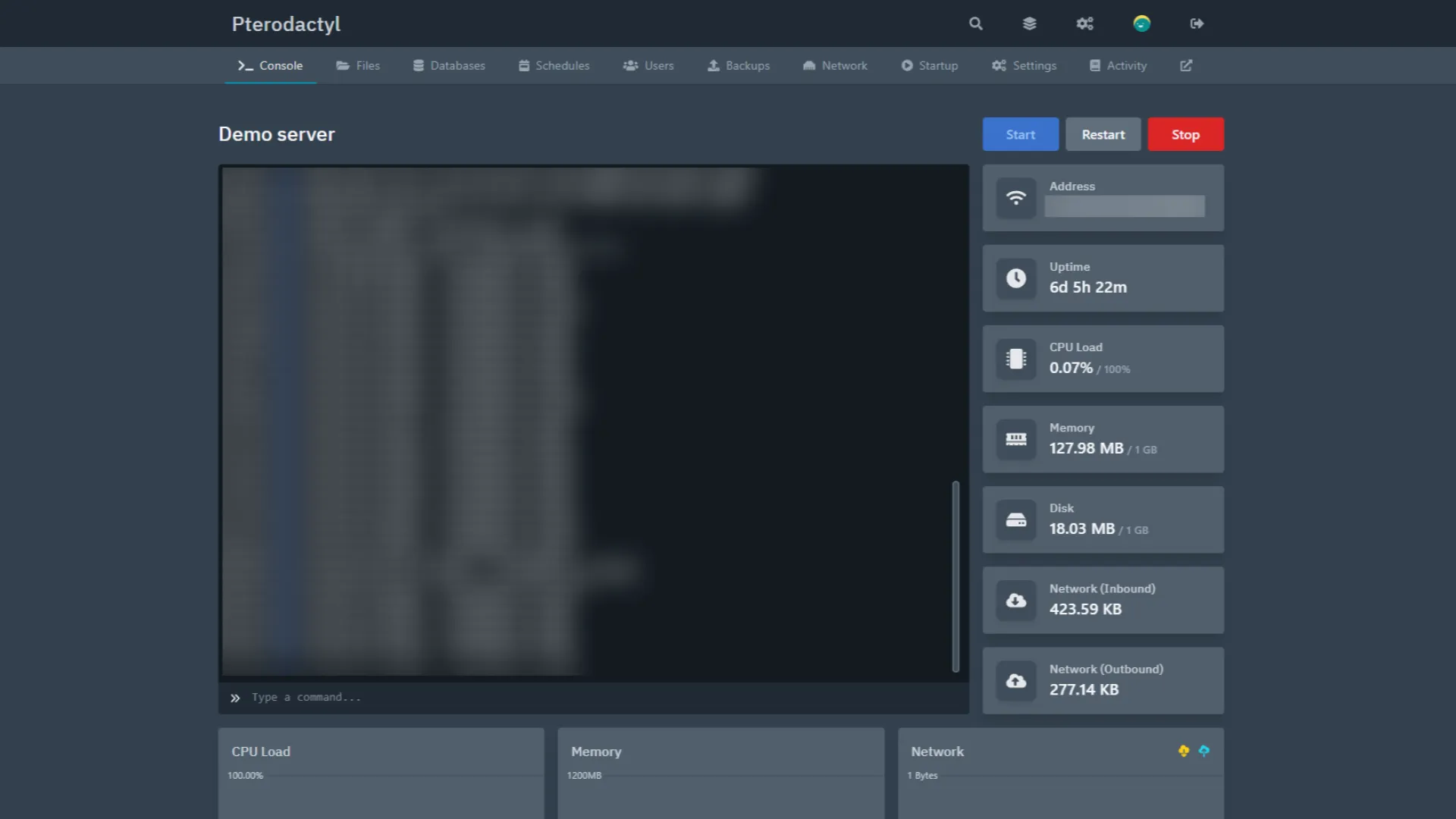1456x819 pixels.
Task: Click the CPU Load graph title
Action: 261,752
